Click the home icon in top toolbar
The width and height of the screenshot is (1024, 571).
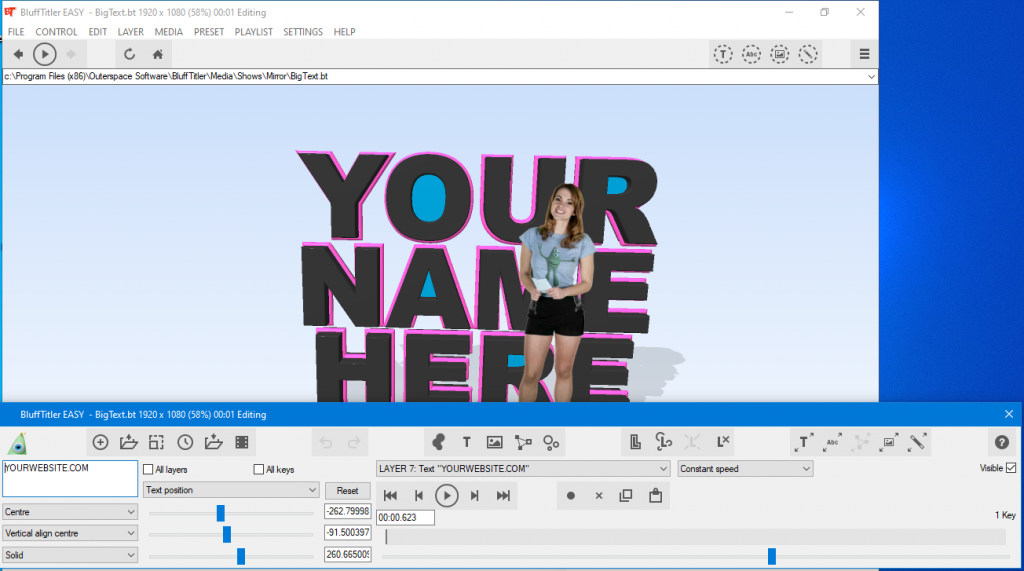(157, 54)
